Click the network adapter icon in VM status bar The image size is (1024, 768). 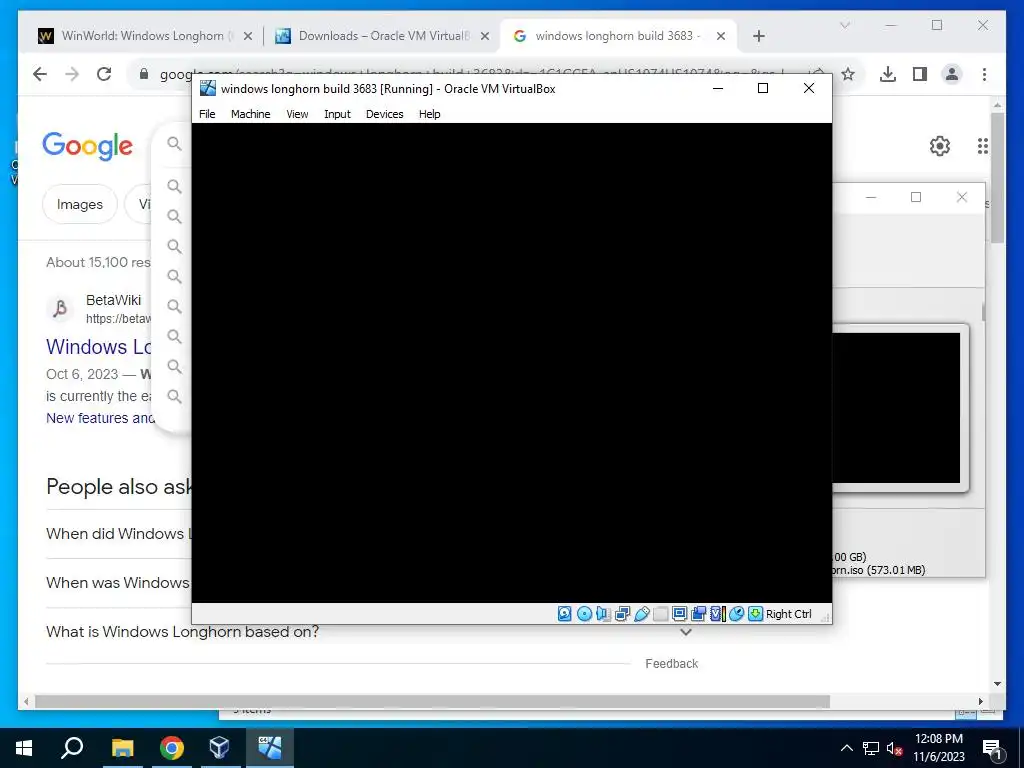coord(622,614)
